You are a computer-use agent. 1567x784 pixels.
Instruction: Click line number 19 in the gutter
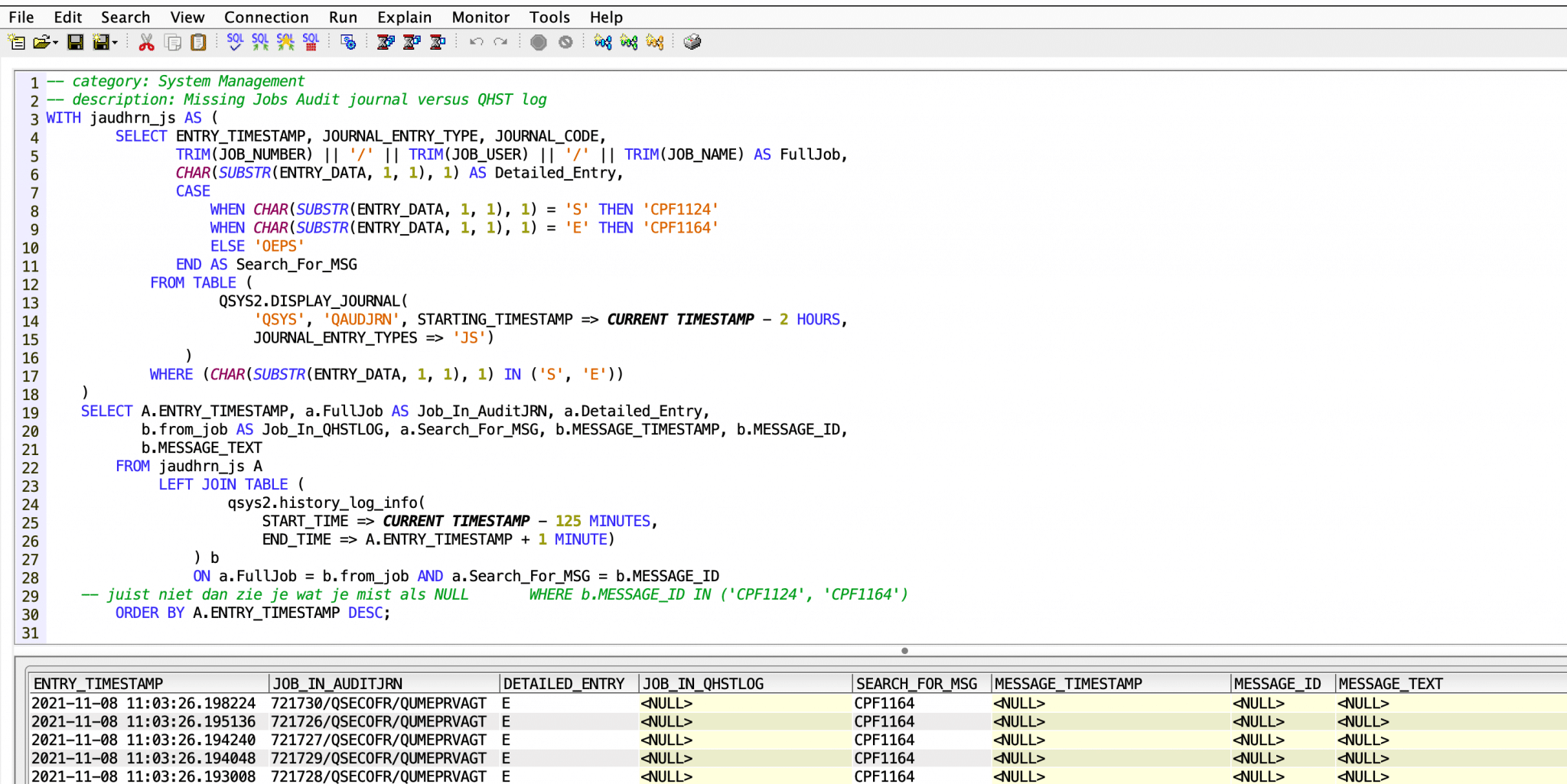[x=30, y=413]
